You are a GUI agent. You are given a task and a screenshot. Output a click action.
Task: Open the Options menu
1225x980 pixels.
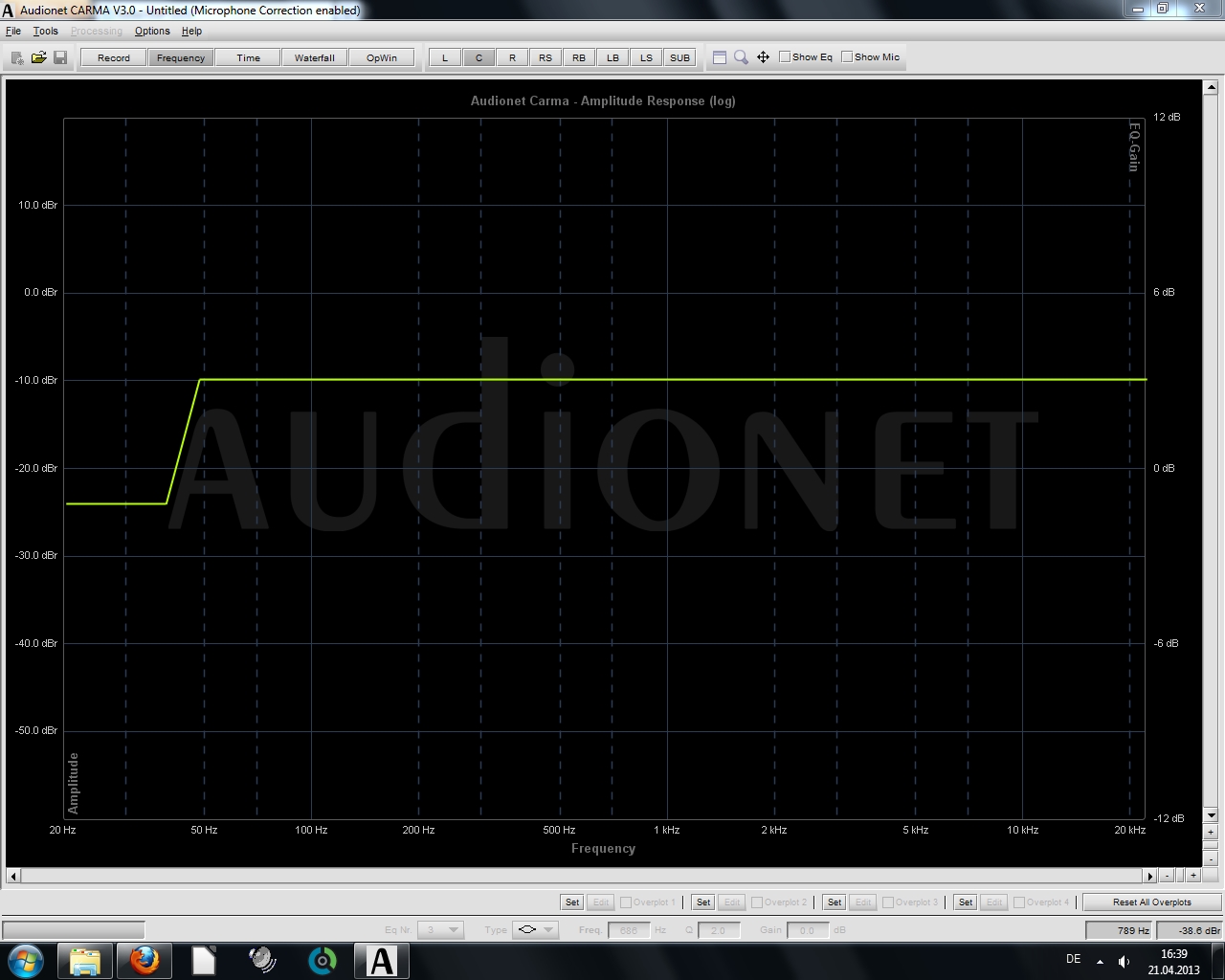click(152, 31)
